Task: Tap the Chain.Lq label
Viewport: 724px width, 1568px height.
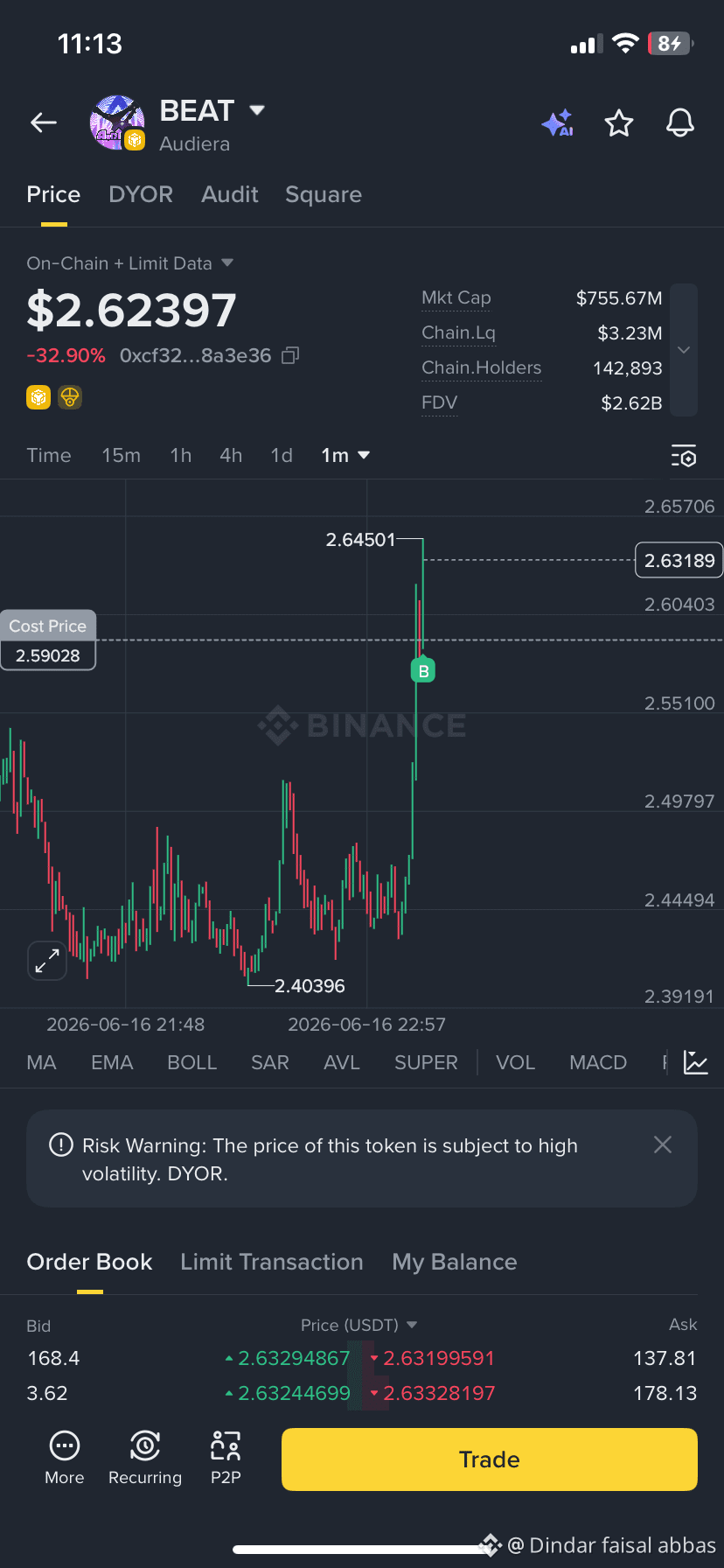Action: point(458,332)
